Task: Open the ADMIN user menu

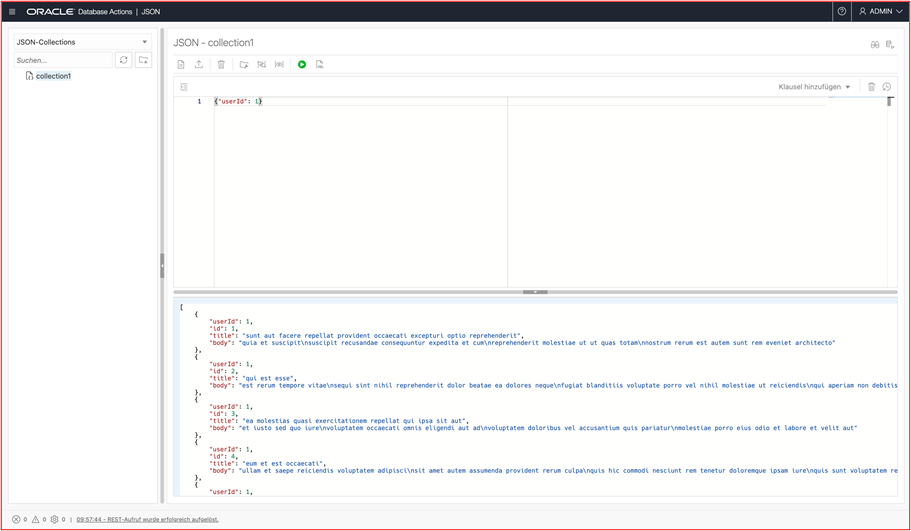Action: coord(881,11)
